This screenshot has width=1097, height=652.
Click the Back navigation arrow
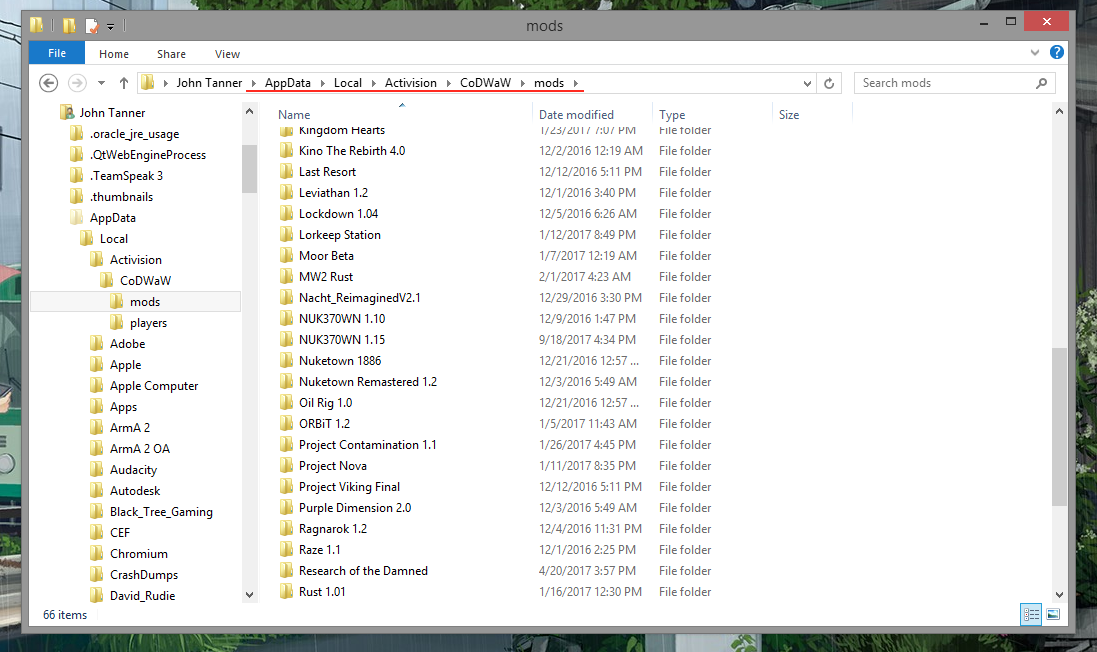[48, 83]
